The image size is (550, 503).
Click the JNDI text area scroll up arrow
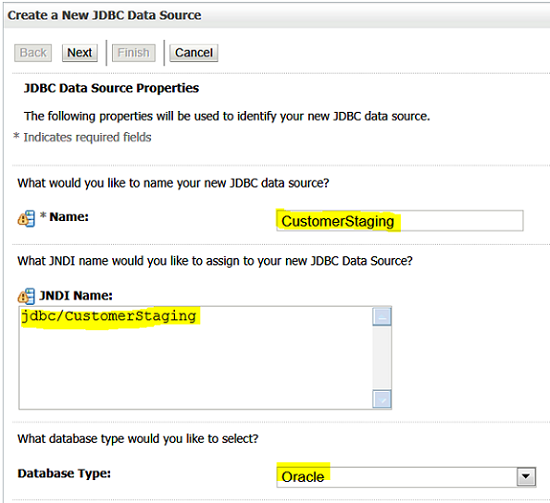(x=382, y=317)
